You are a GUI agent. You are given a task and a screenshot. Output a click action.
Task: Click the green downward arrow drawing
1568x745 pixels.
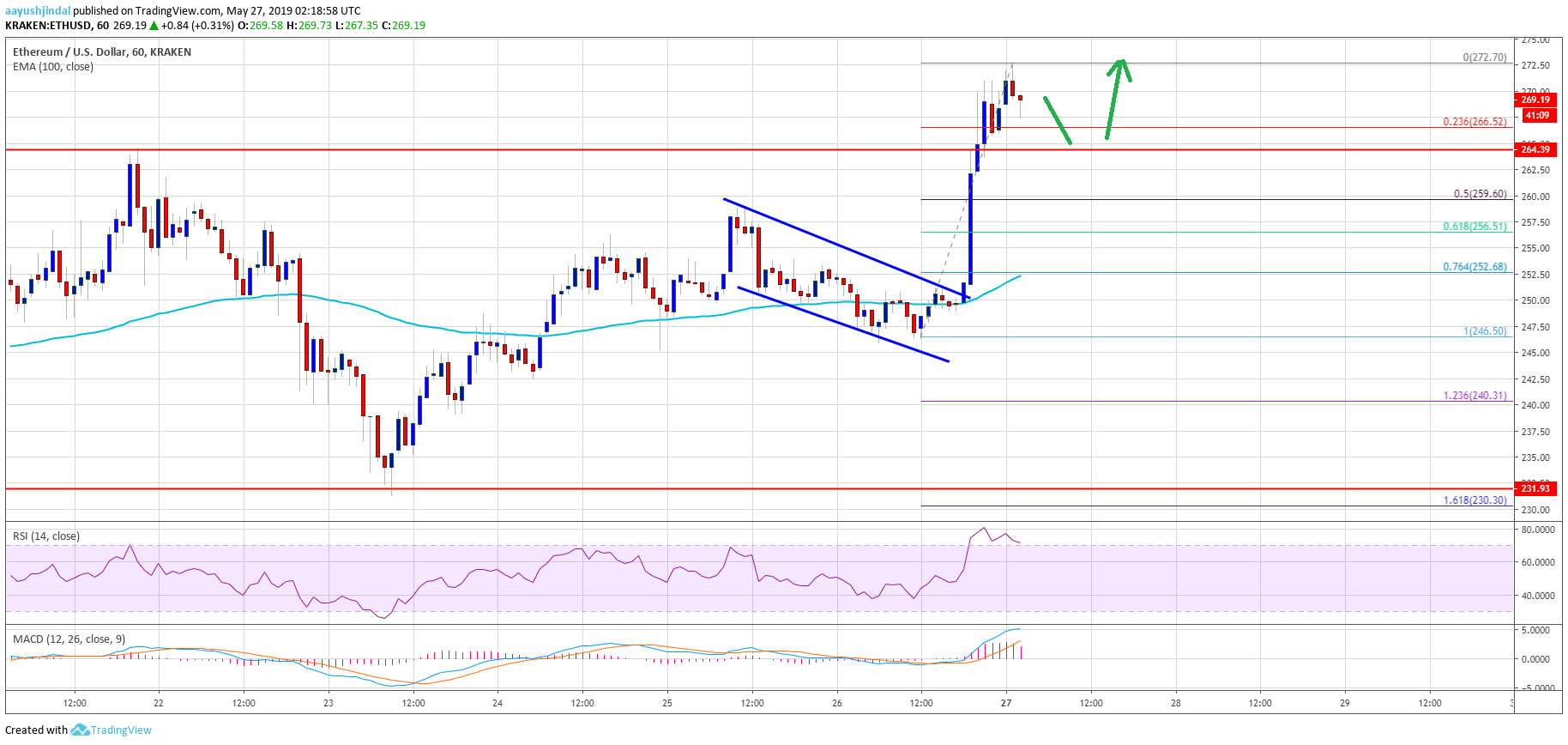(1058, 120)
